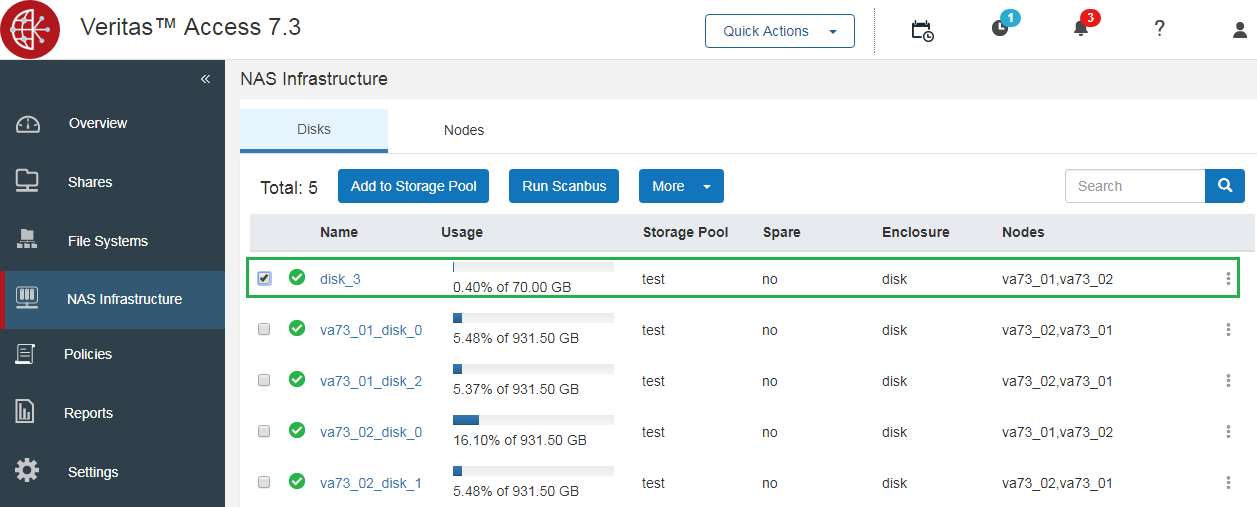Open the Settings gear in sidebar
This screenshot has width=1257, height=507.
point(28,472)
